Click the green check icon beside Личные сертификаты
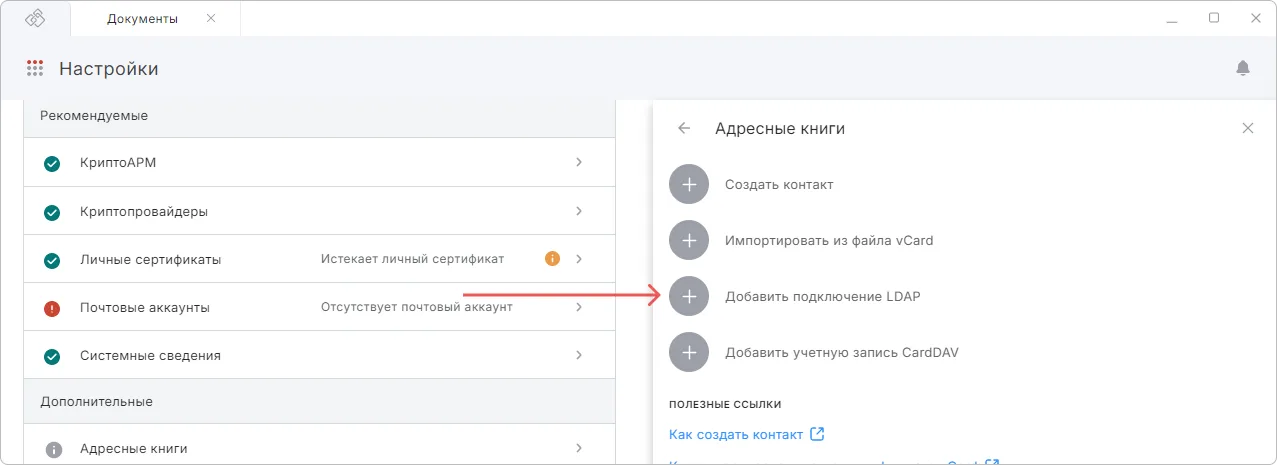 [53, 260]
